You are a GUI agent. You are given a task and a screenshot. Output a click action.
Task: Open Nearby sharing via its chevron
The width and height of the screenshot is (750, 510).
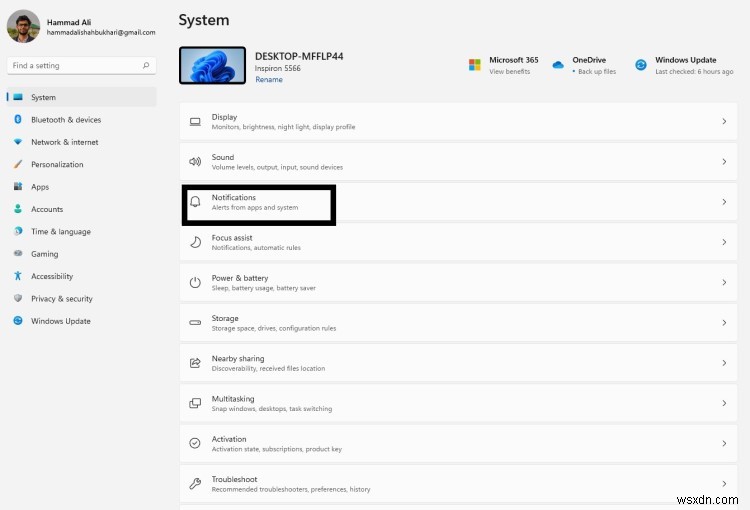724,363
